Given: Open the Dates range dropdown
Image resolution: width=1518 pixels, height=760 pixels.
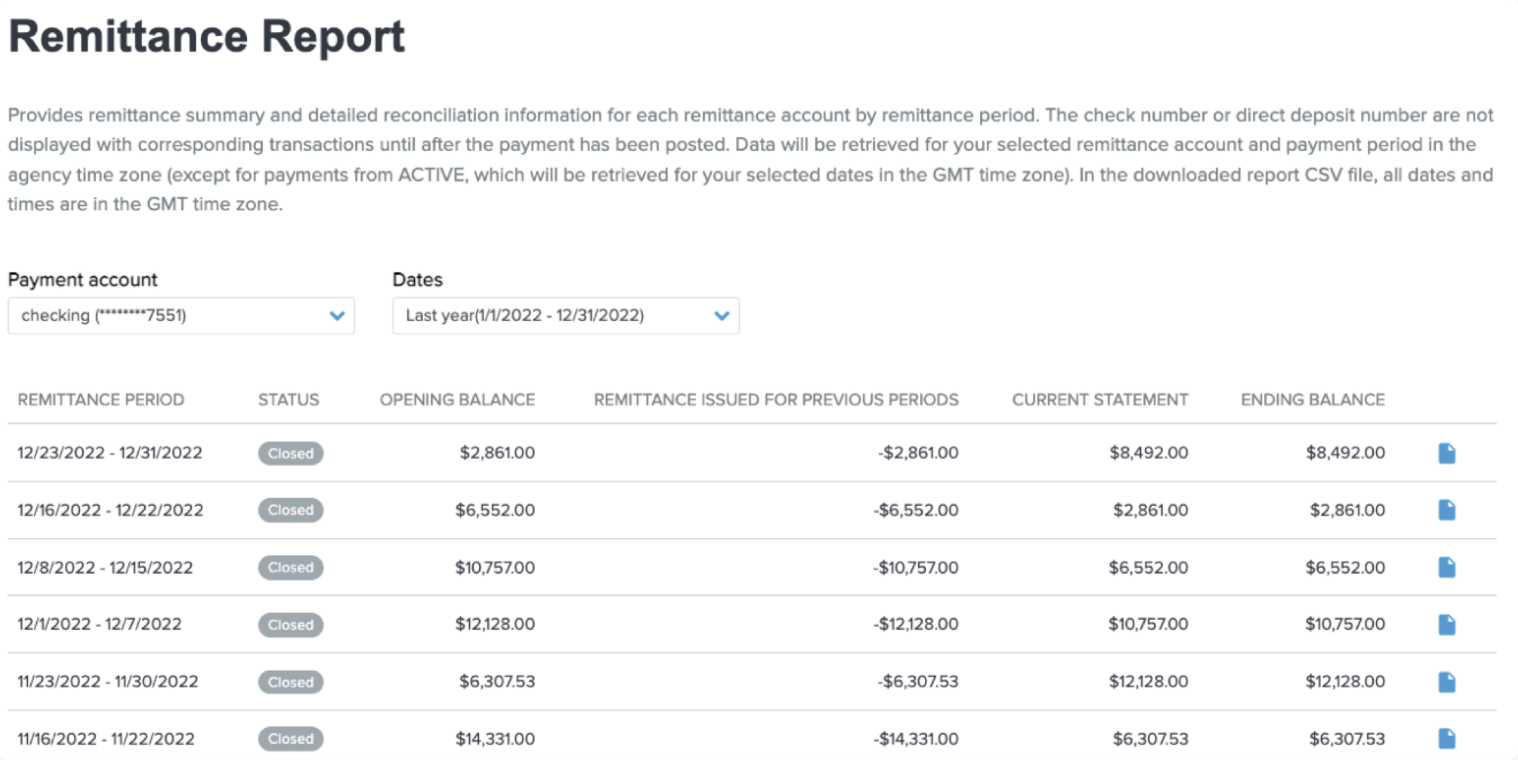Looking at the screenshot, I should 565,316.
